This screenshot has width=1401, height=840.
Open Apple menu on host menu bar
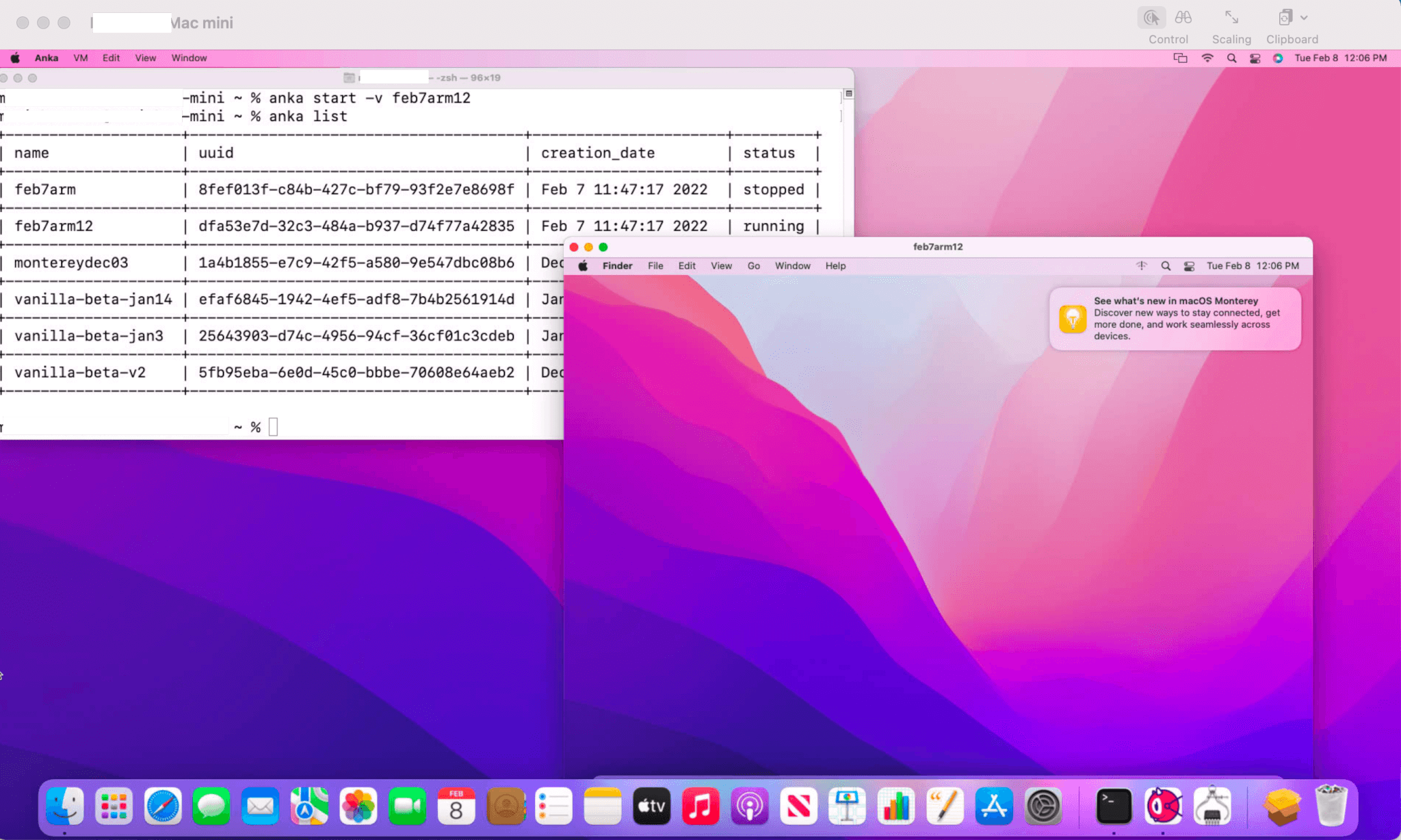point(15,58)
